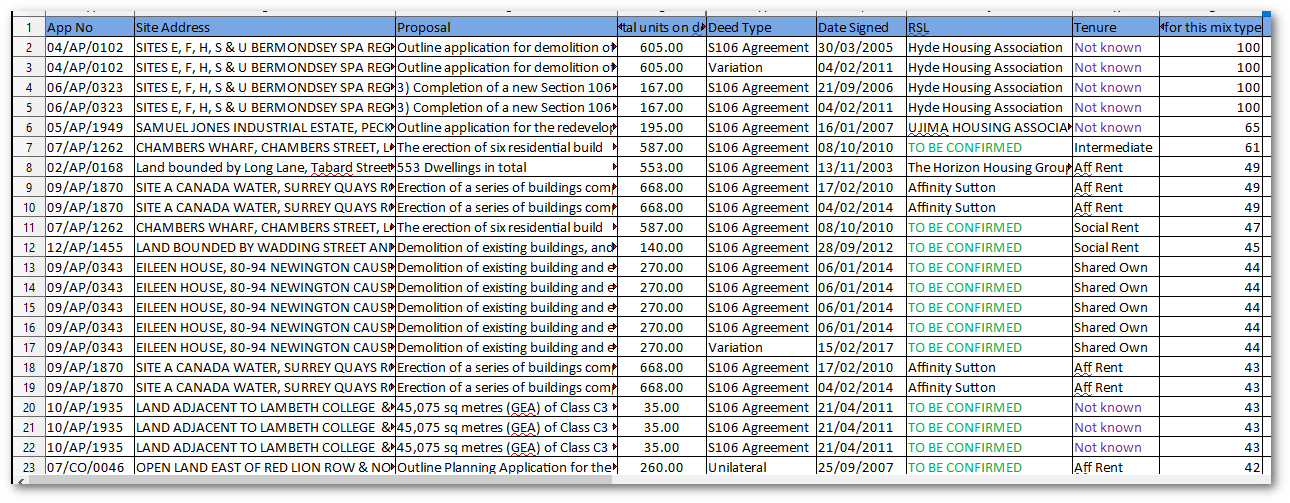Select the 140.00 units cell
Screen dimensions: 1290x503
tap(661, 248)
